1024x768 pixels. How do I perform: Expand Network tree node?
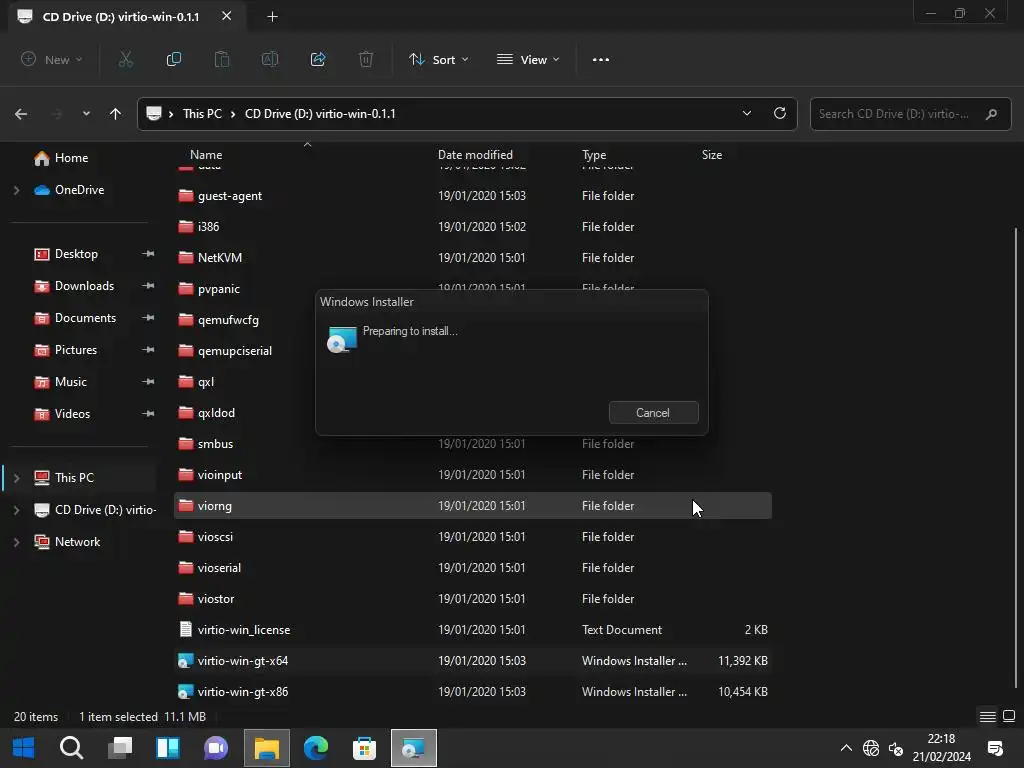point(16,542)
